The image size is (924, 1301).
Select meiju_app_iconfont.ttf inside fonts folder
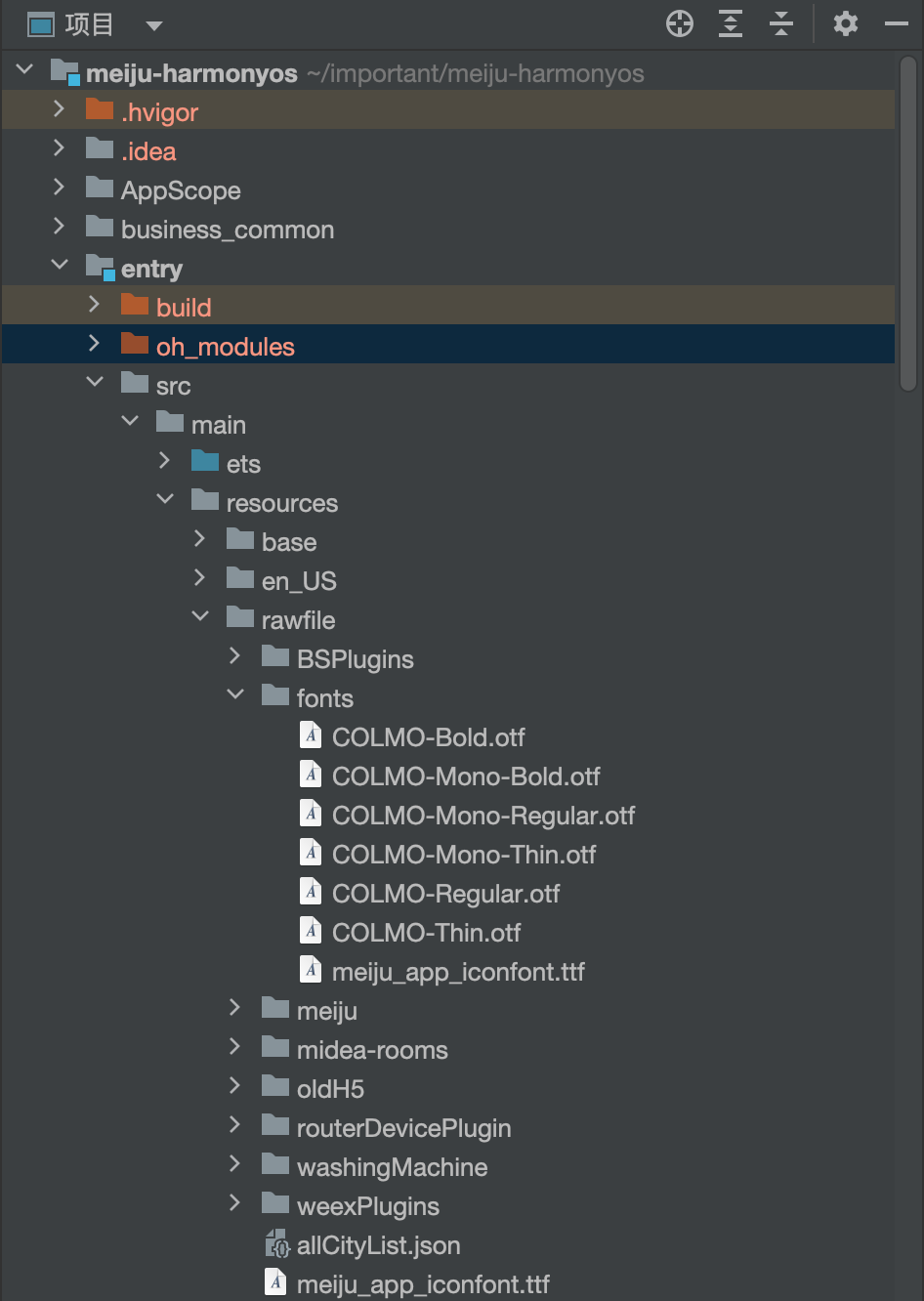point(457,972)
